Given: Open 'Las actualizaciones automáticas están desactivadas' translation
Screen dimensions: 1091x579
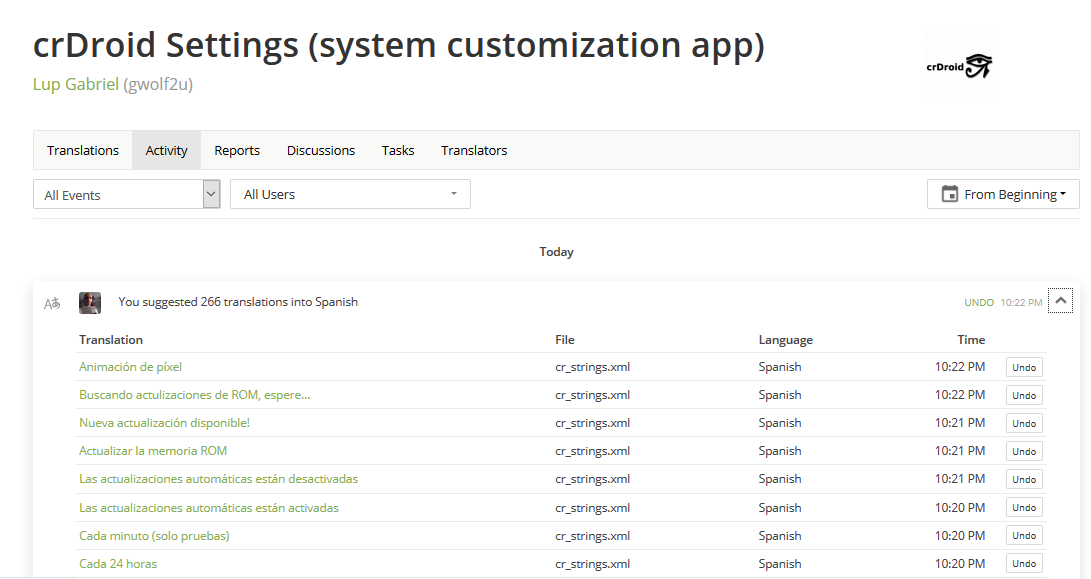Looking at the screenshot, I should pos(218,479).
